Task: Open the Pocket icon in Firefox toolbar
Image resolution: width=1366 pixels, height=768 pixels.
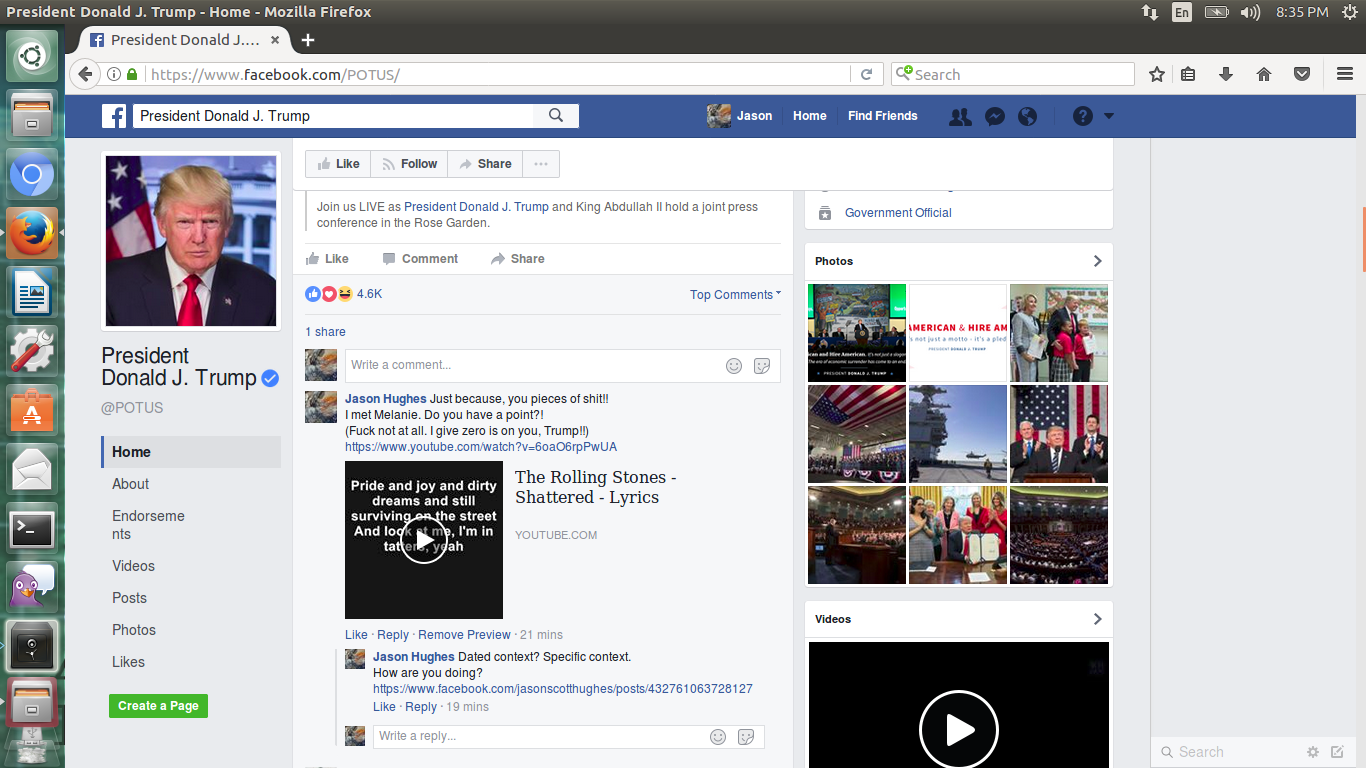Action: 1302,74
